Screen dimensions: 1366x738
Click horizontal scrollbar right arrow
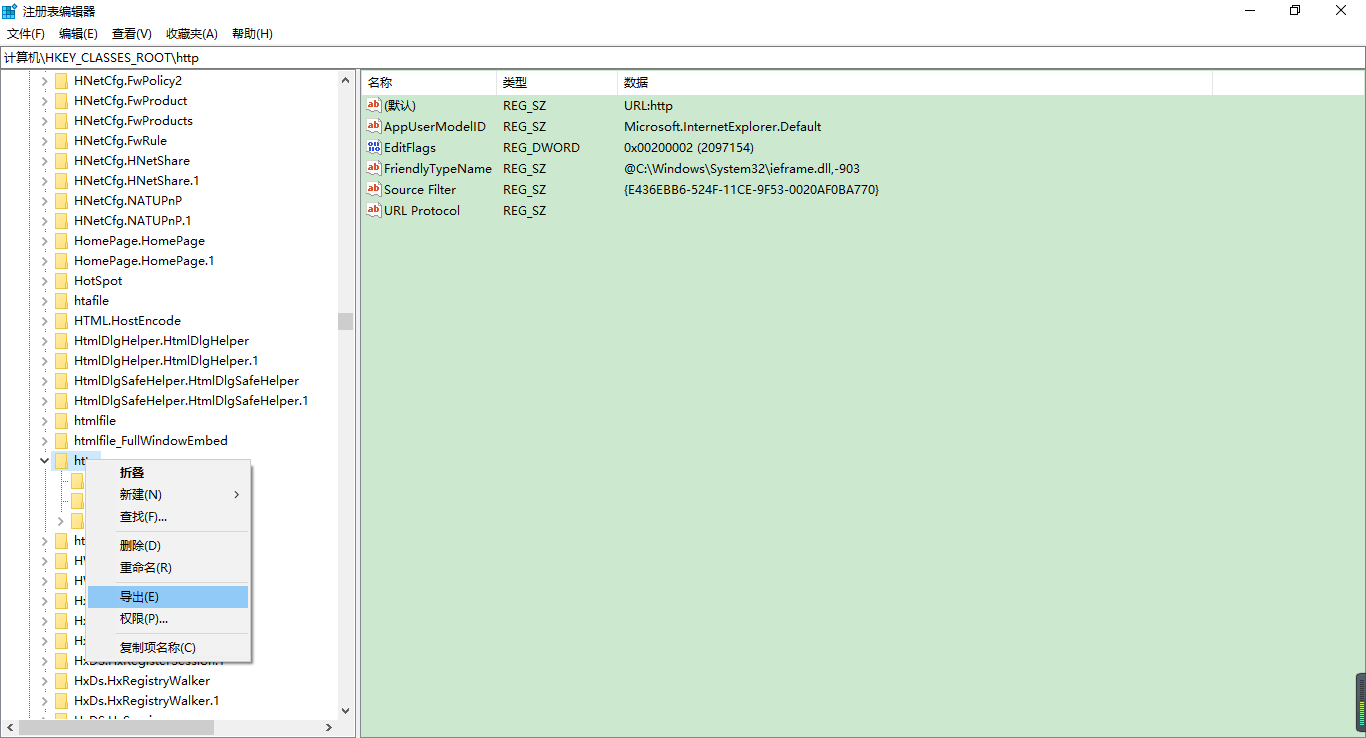tap(328, 728)
